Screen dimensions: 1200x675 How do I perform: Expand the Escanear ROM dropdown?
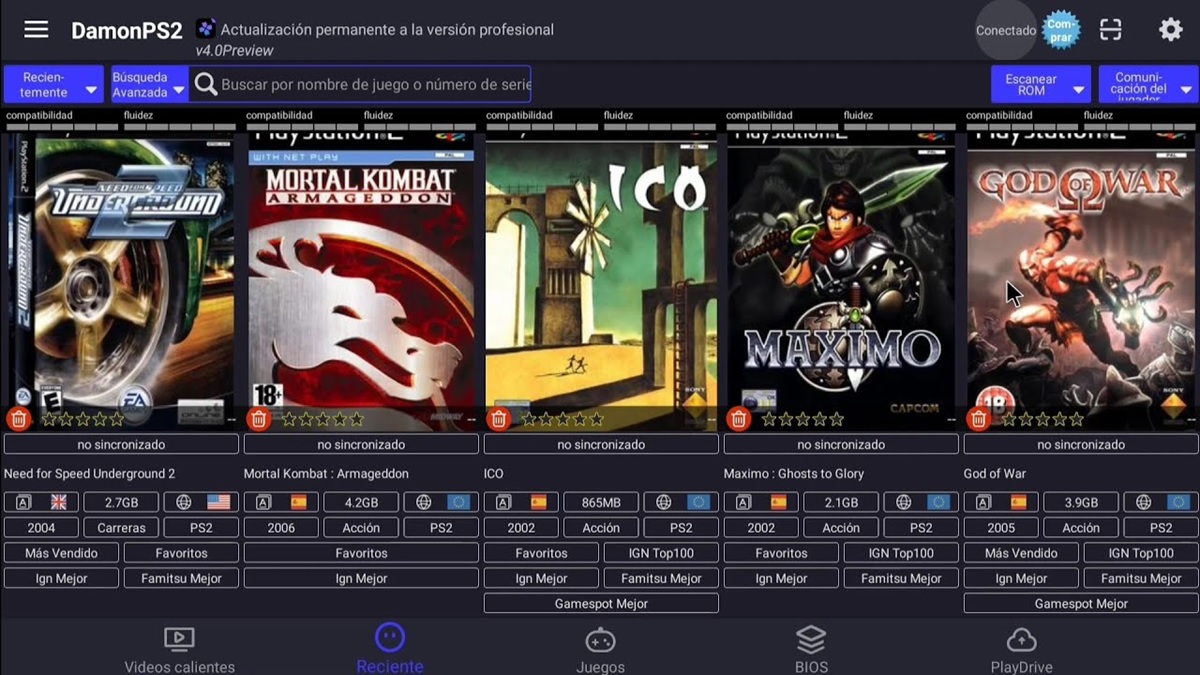[x=1041, y=84]
